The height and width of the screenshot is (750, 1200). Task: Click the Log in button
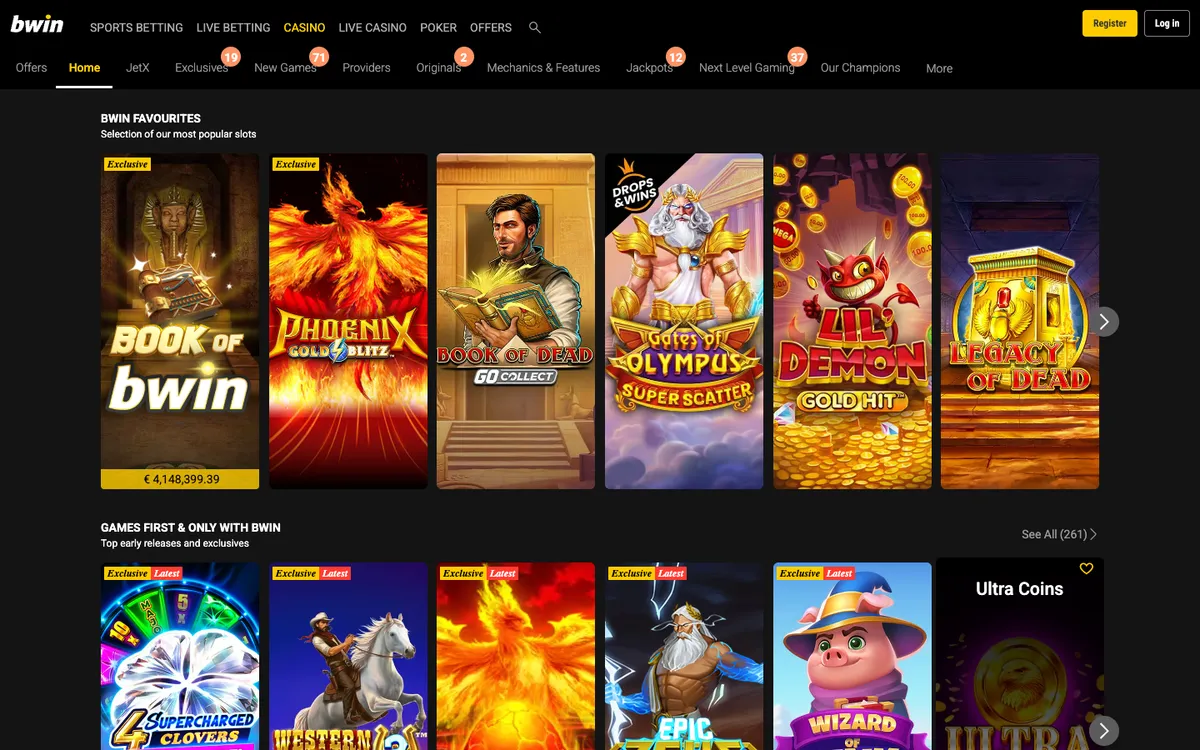[1167, 23]
